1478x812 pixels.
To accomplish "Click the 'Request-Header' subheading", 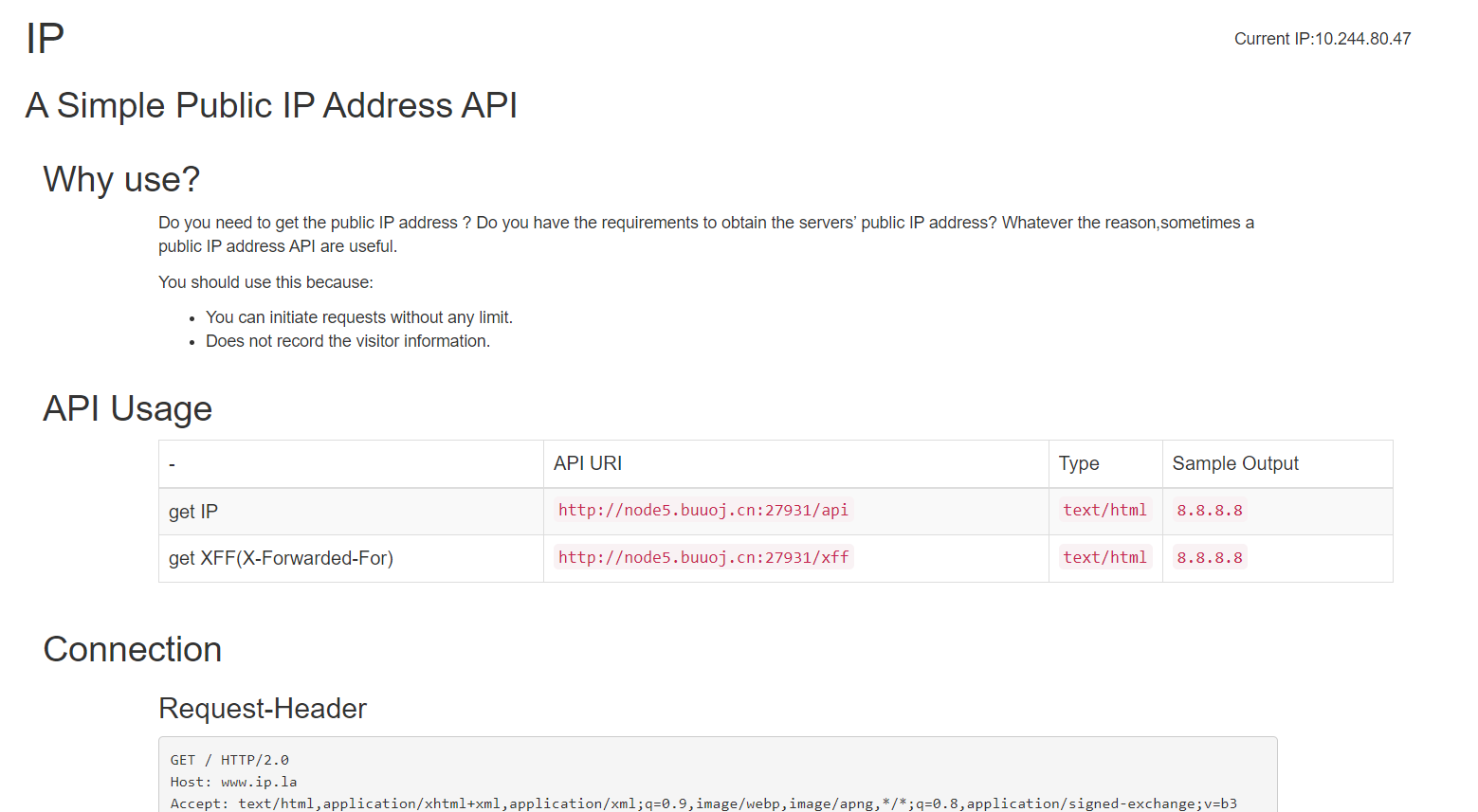I will click(x=263, y=709).
